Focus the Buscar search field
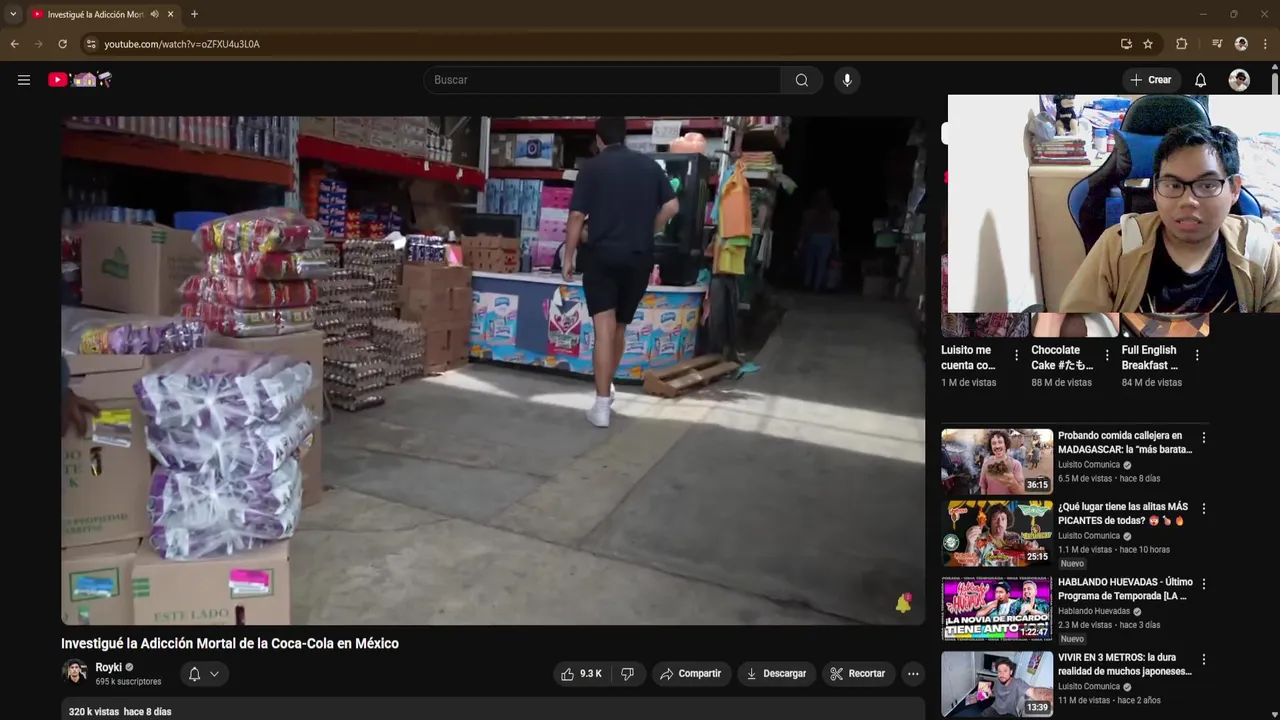1280x720 pixels. 602,80
